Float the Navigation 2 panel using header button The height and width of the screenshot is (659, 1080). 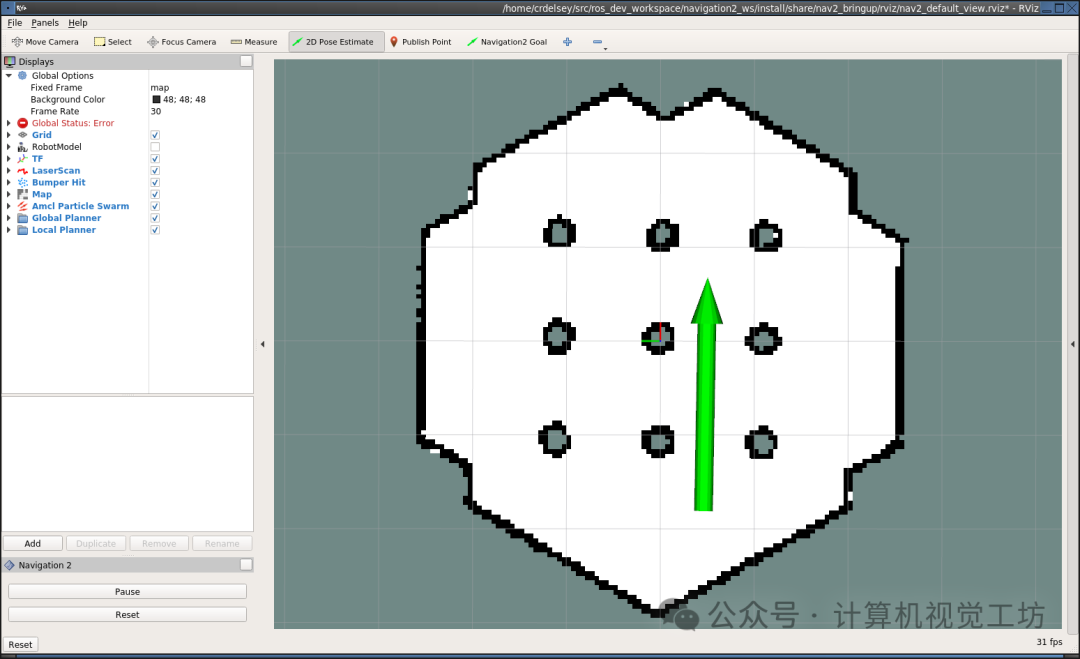246,565
